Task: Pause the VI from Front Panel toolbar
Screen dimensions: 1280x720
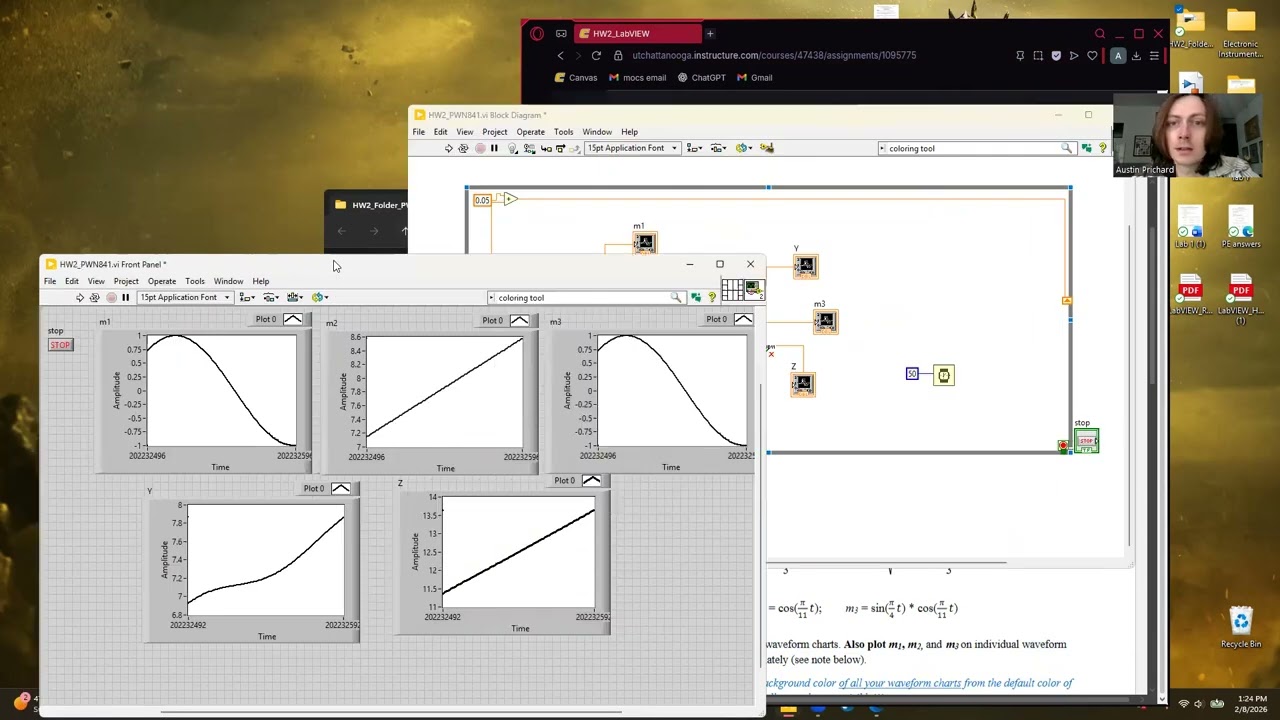Action: click(126, 297)
